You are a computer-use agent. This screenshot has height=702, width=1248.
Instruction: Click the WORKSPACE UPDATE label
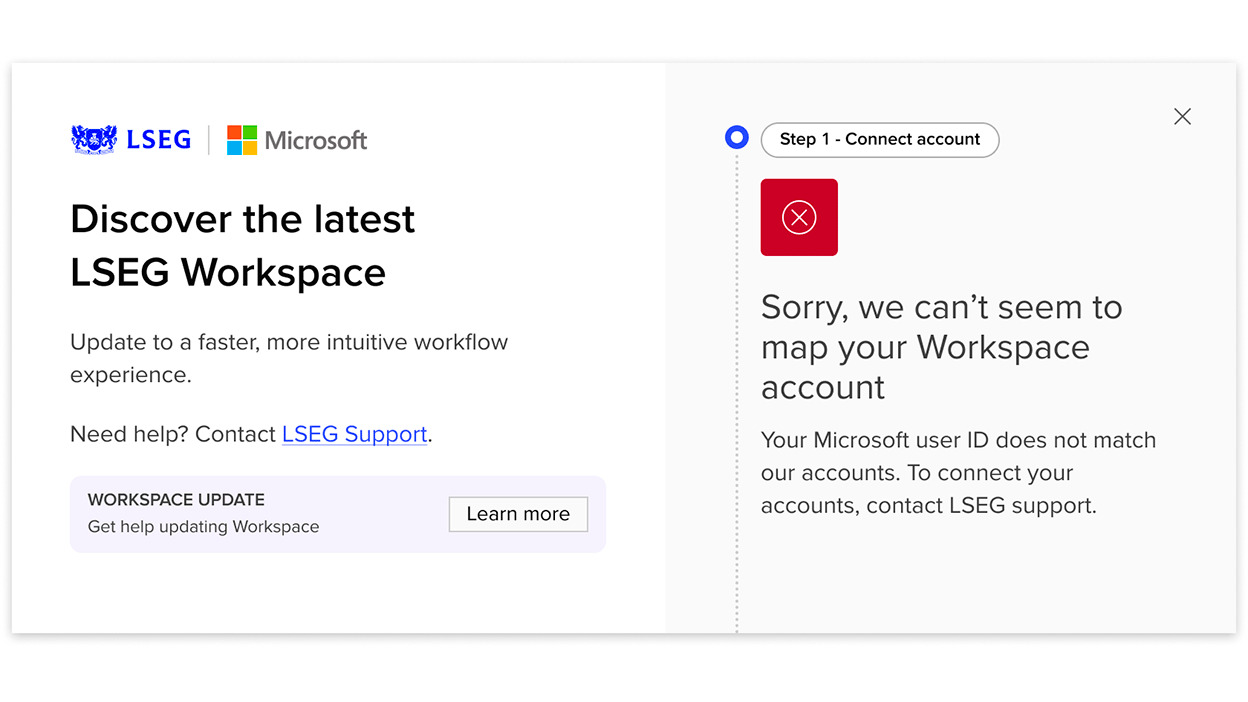[176, 500]
